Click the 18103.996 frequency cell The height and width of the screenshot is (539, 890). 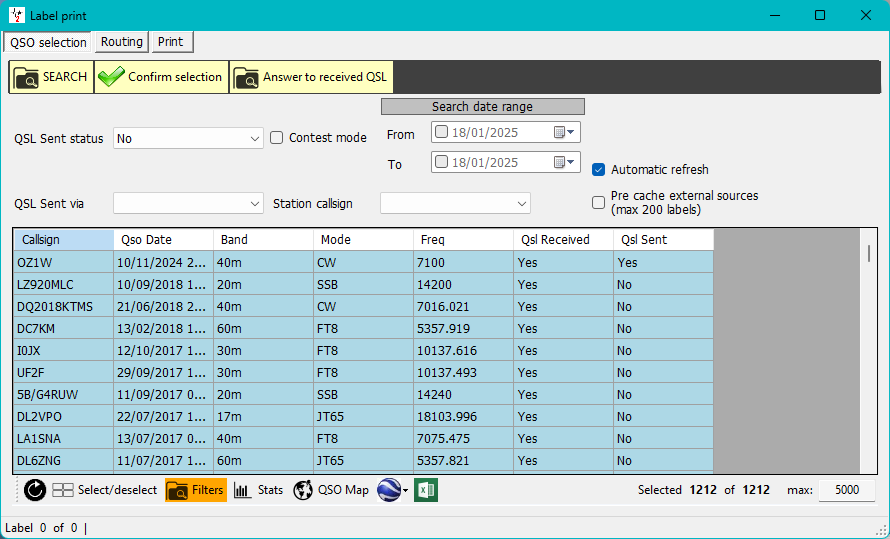(x=463, y=416)
